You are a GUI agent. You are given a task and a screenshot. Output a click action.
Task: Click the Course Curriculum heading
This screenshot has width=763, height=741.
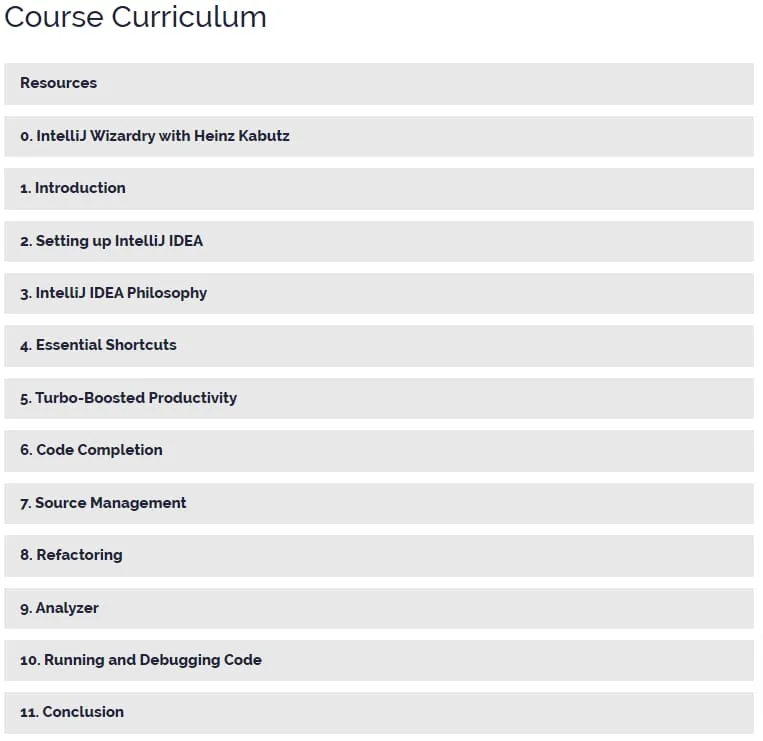pyautogui.click(x=135, y=17)
